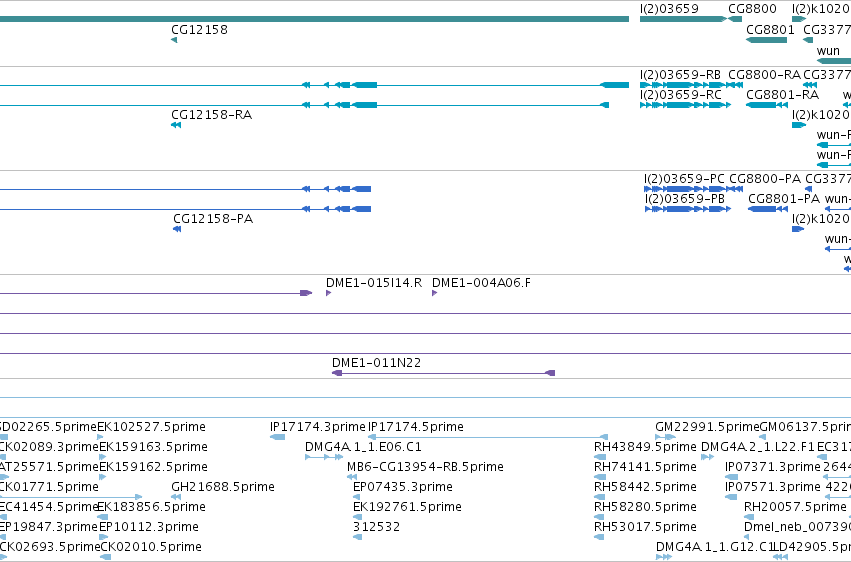Click the EP07435.3prime EST label
The height and width of the screenshot is (562, 851).
(x=403, y=487)
